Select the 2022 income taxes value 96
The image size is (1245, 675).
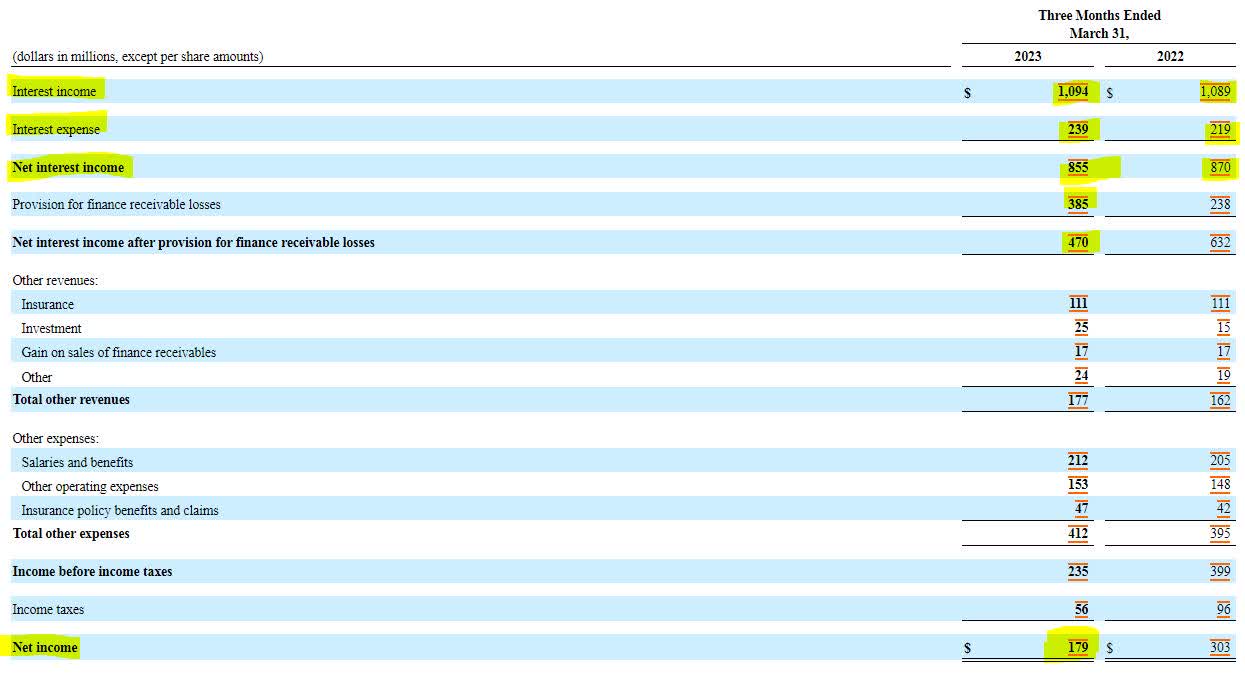click(1224, 609)
